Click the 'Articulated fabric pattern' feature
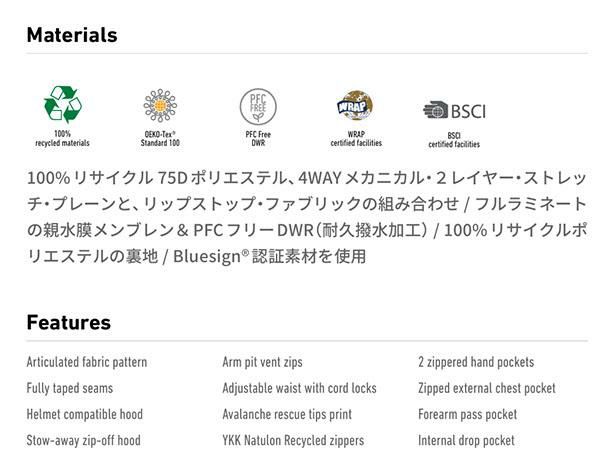The width and height of the screenshot is (600, 466). (x=87, y=362)
